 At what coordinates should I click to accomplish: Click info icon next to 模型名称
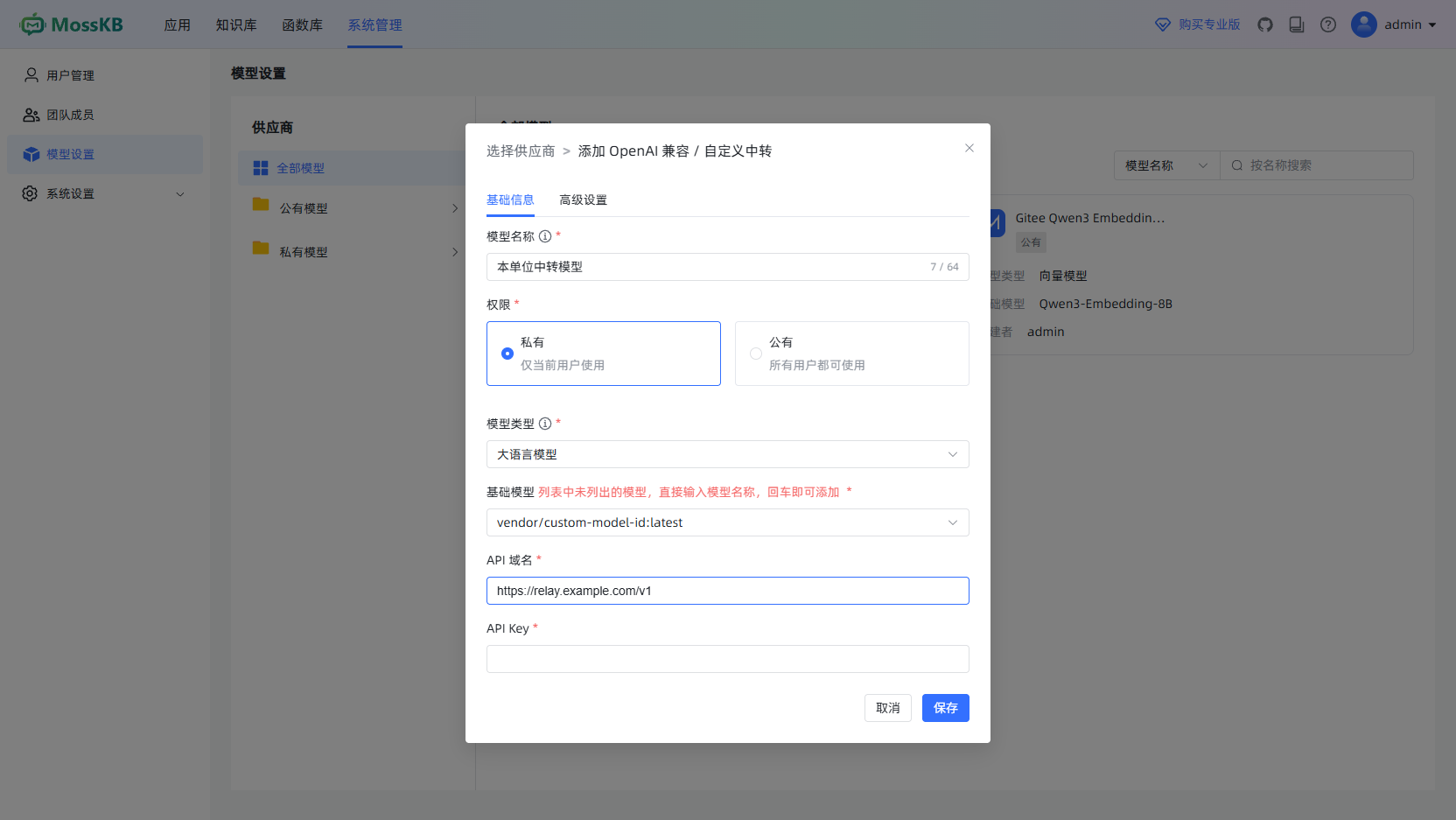click(x=545, y=236)
